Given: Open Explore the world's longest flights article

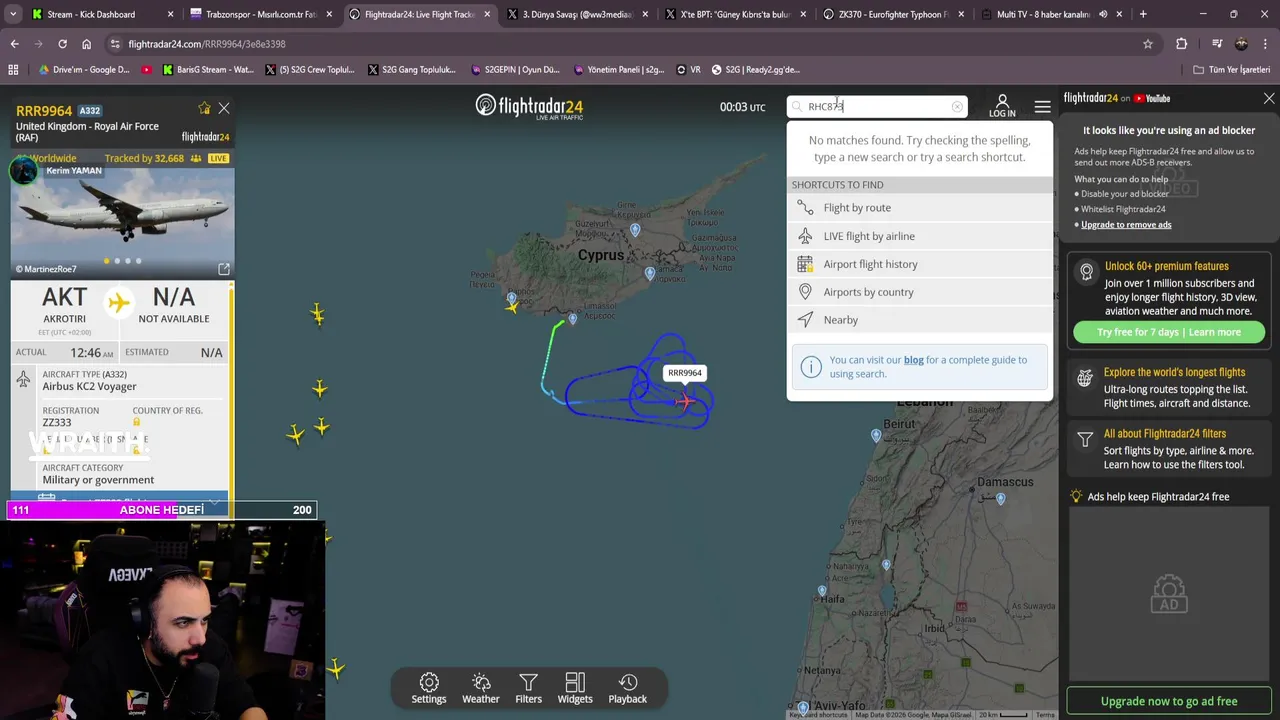Looking at the screenshot, I should (1168, 387).
